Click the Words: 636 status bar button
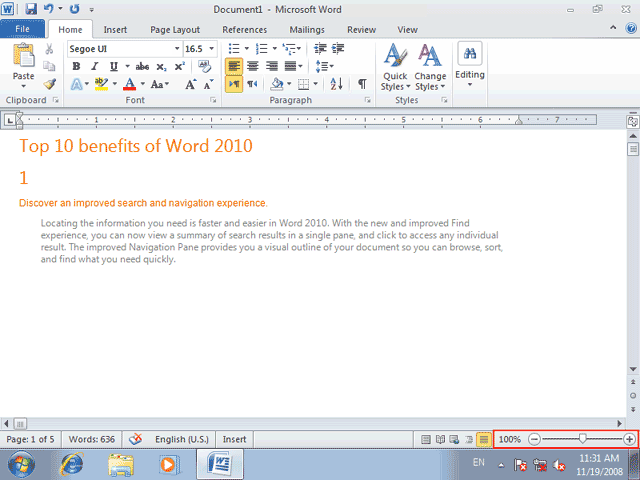The image size is (640, 480). click(x=91, y=440)
